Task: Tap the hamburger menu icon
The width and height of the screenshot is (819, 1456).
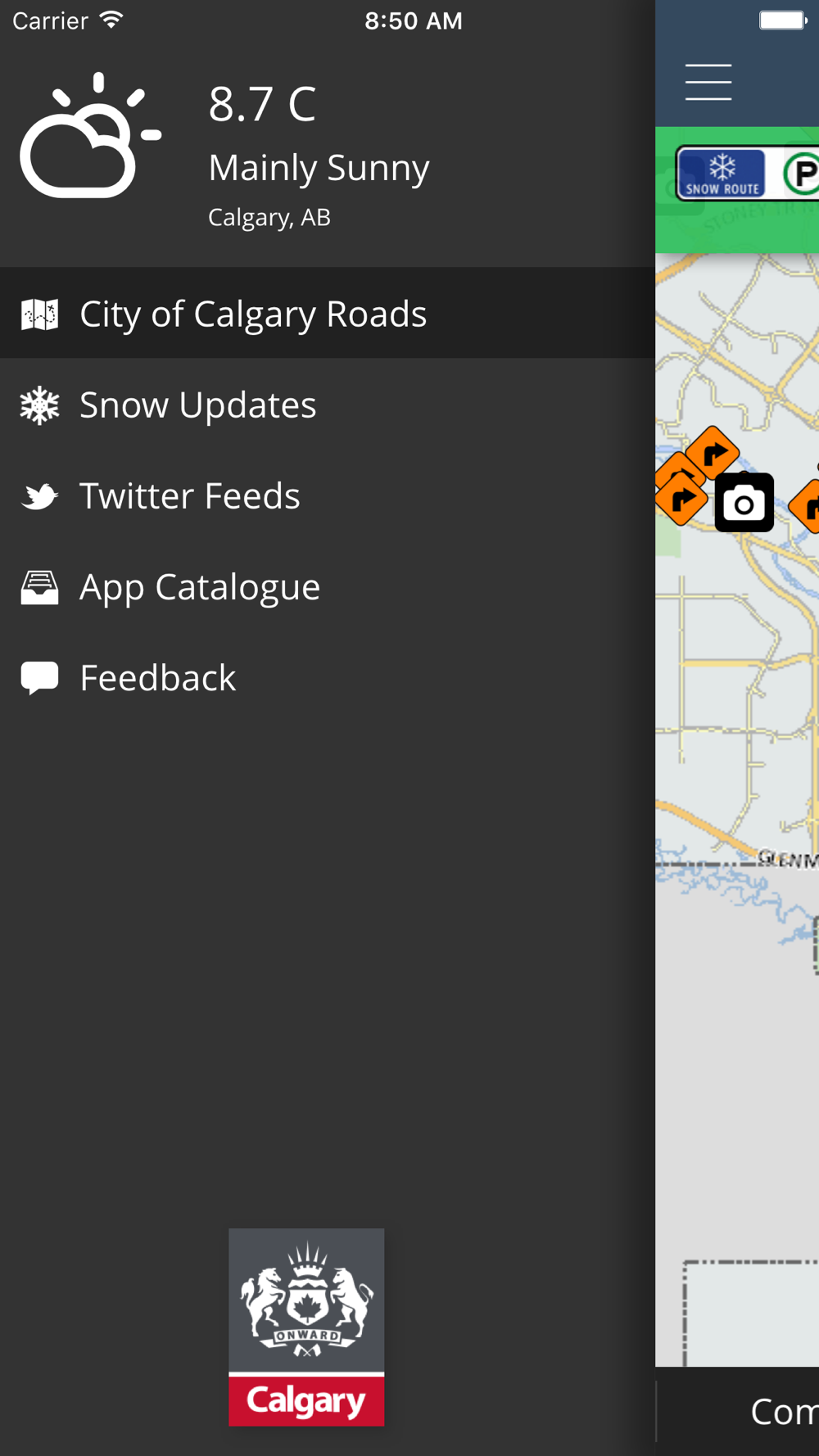Action: [x=708, y=82]
